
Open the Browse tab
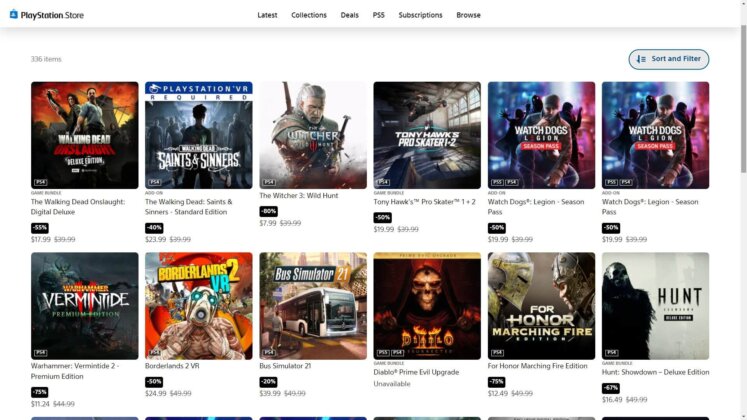468,15
